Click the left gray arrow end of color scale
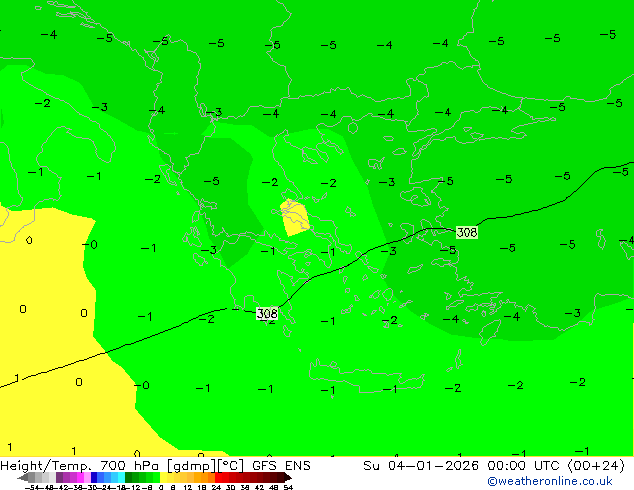This screenshot has height=490, width=634. 23,477
